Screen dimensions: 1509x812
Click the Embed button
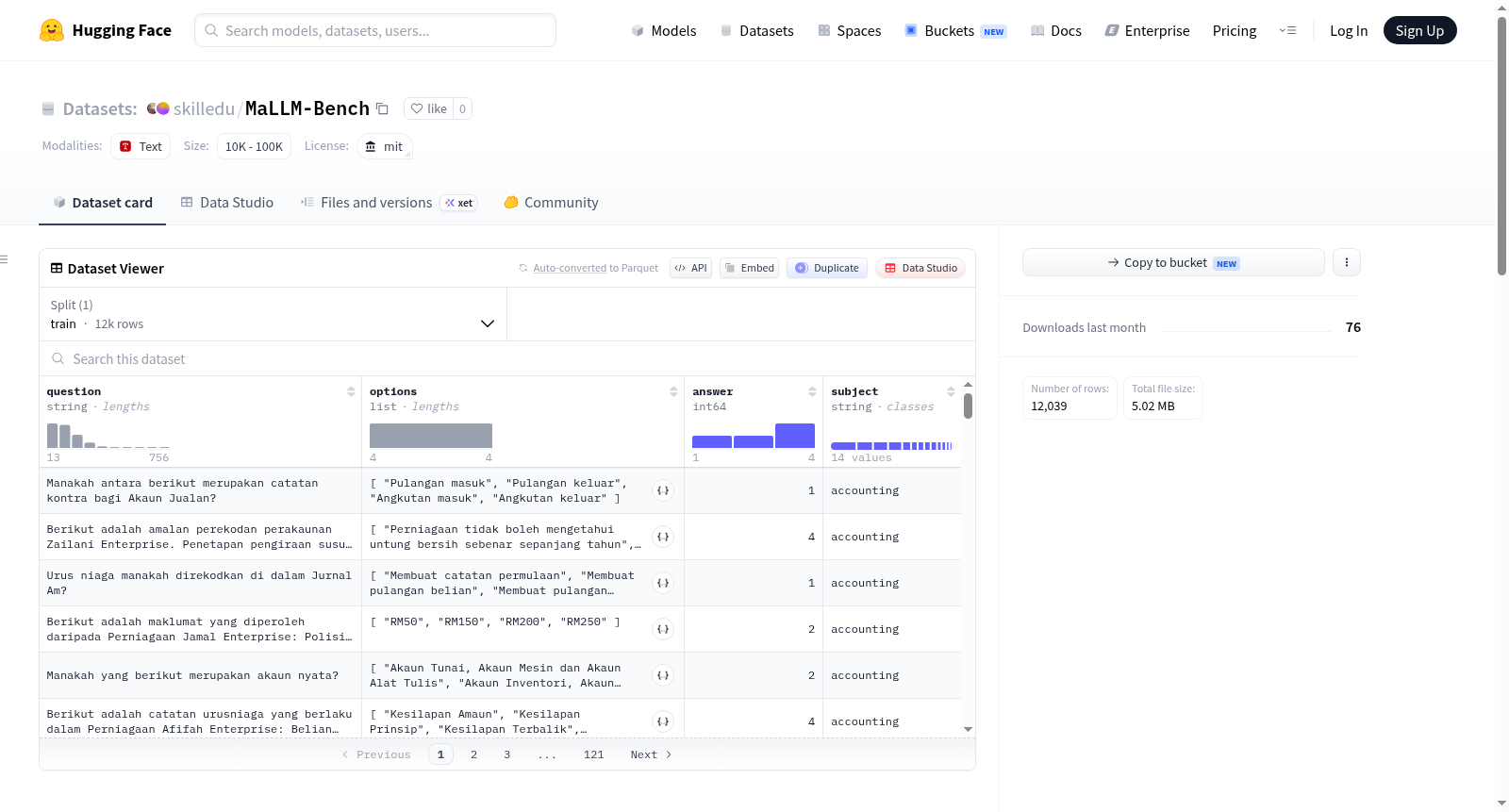749,268
